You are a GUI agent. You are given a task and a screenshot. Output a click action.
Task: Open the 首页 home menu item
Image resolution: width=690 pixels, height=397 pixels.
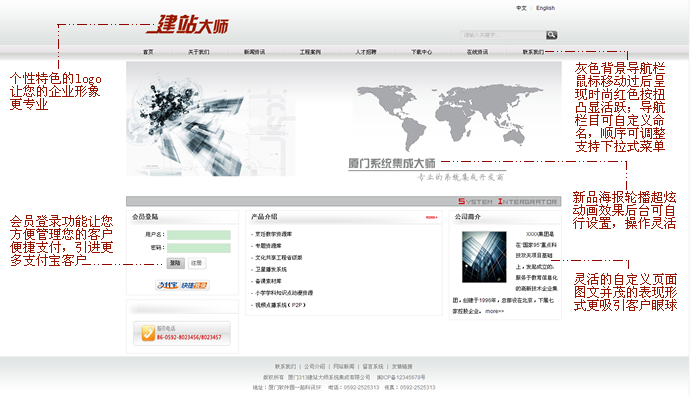point(148,52)
